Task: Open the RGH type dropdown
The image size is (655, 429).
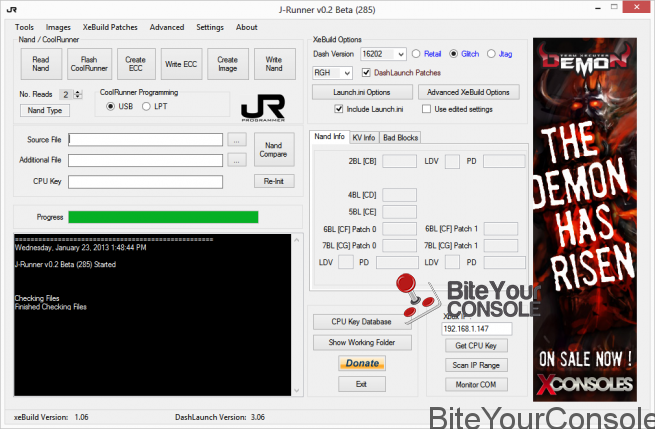Action: tap(332, 73)
